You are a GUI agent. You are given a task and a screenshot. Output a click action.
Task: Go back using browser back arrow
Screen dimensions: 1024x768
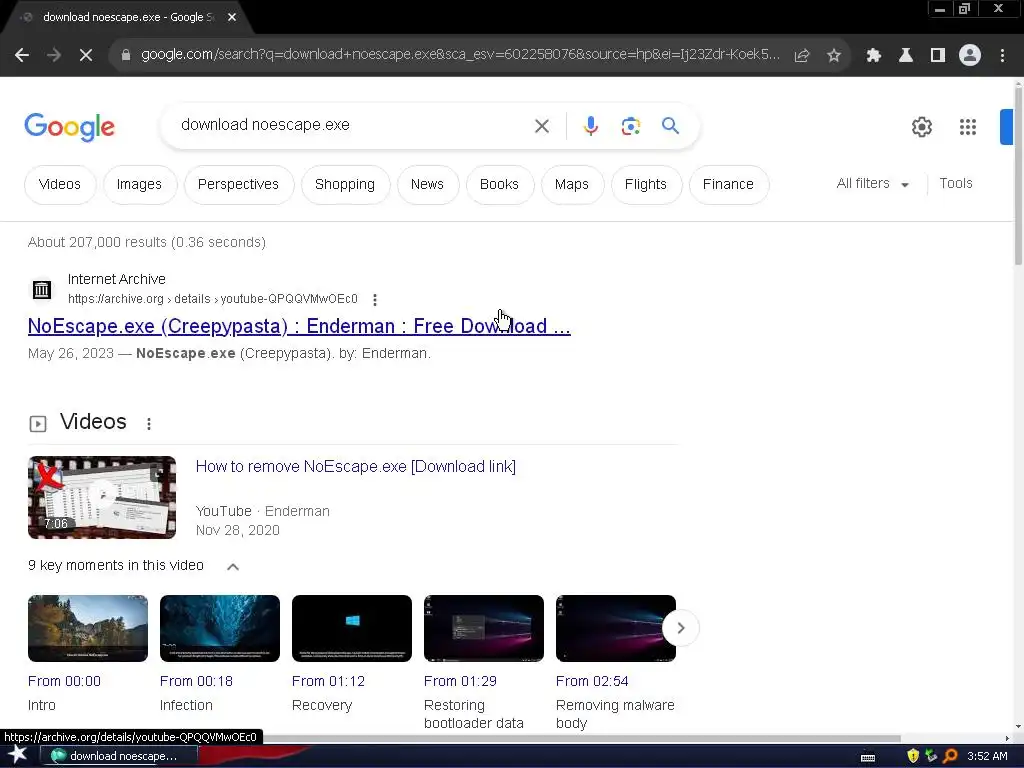pyautogui.click(x=22, y=56)
